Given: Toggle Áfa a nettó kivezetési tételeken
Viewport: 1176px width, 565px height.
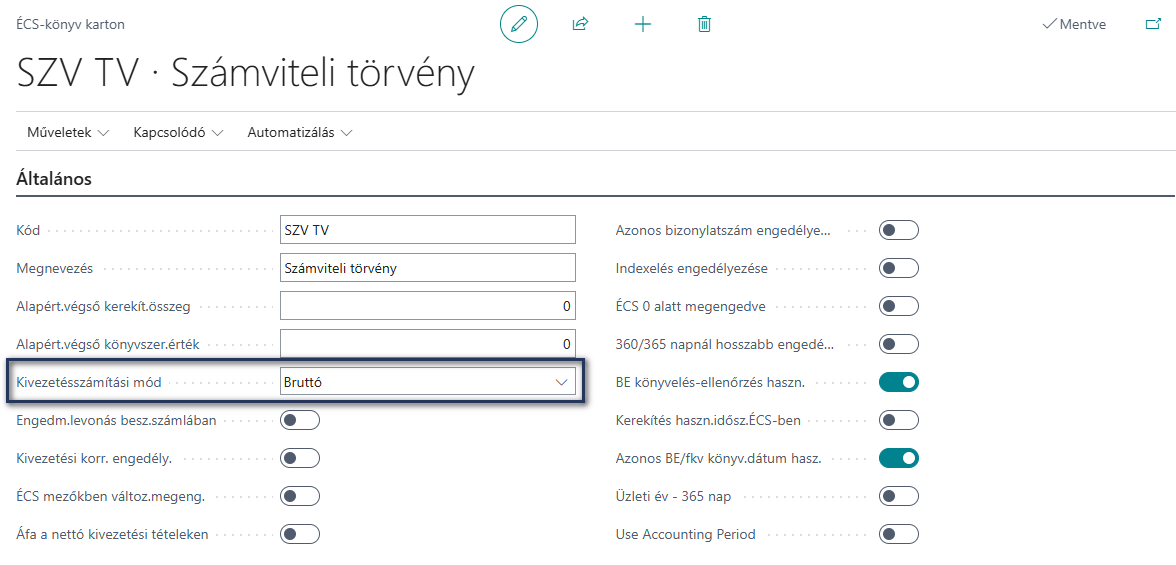Looking at the screenshot, I should coord(300,534).
